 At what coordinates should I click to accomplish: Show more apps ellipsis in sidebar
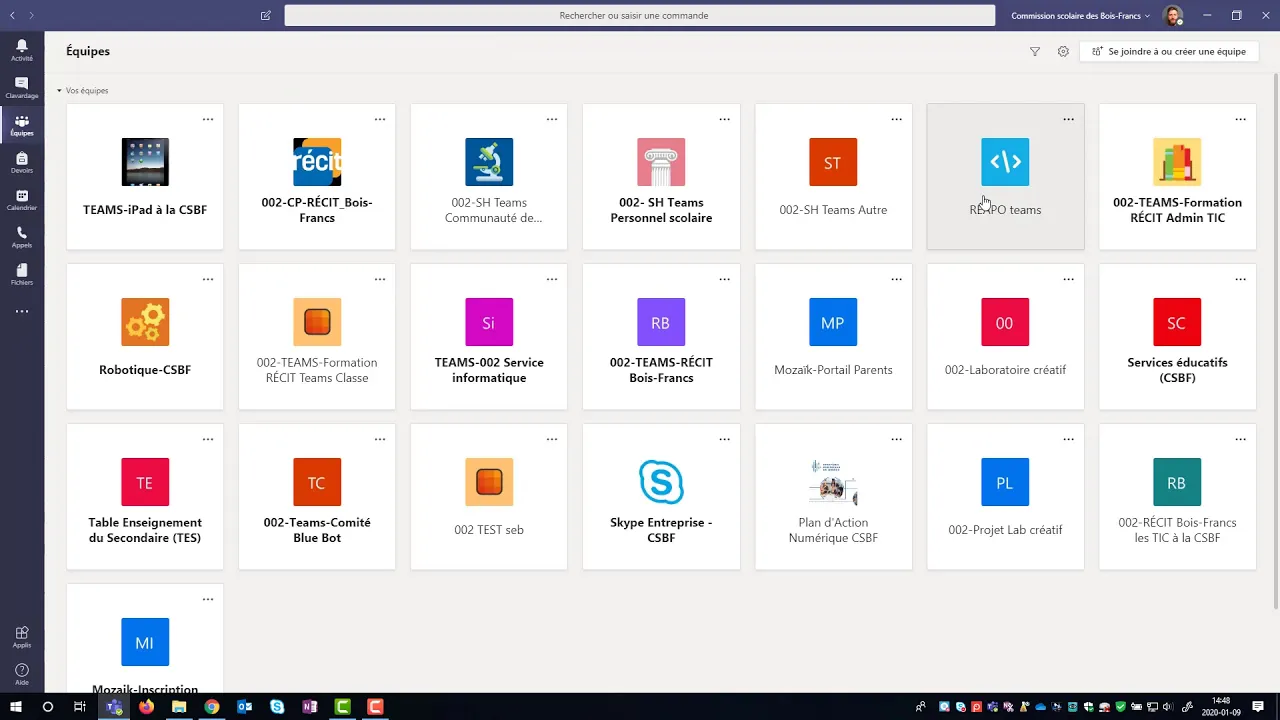point(22,312)
